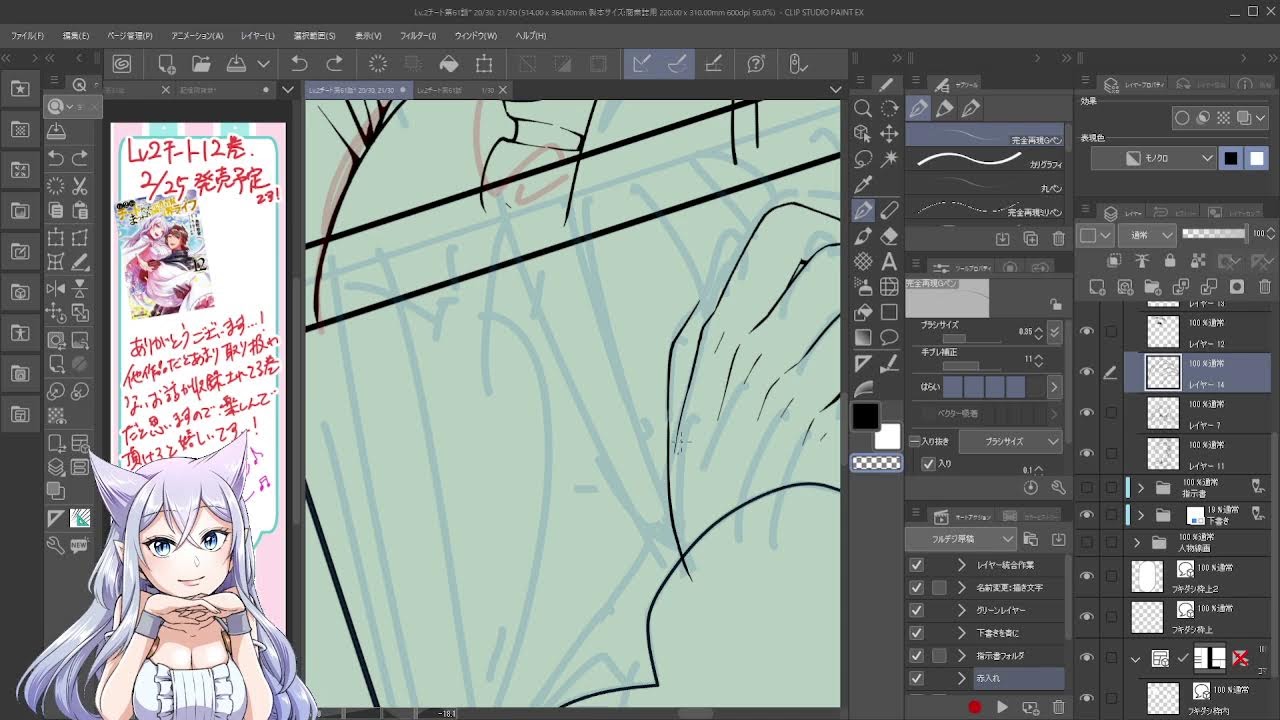
Task: Hide layer レイヤー 12 with its eye icon
Action: coord(1087,331)
